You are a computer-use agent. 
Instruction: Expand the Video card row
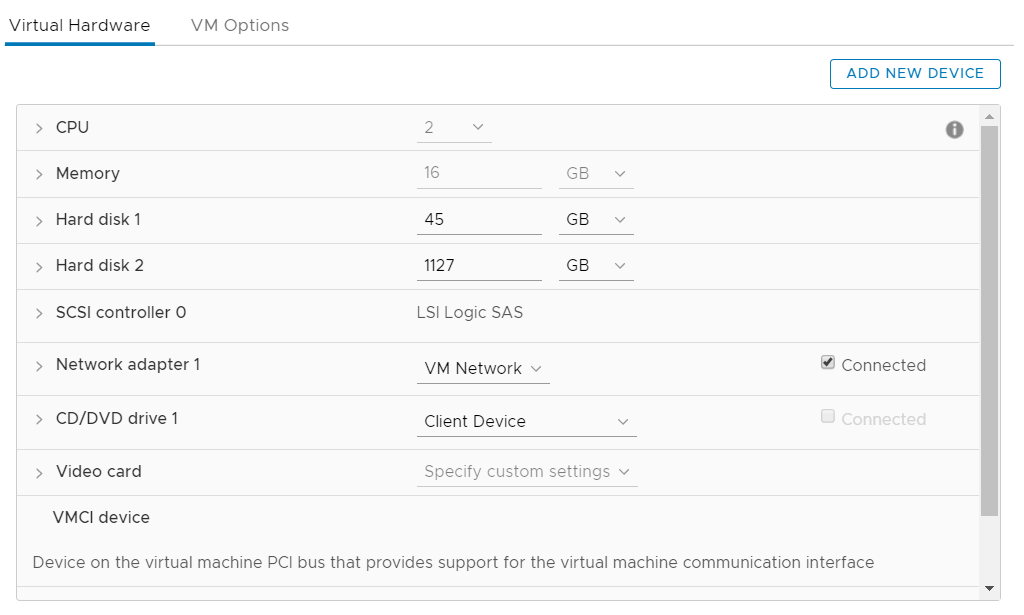[39, 473]
